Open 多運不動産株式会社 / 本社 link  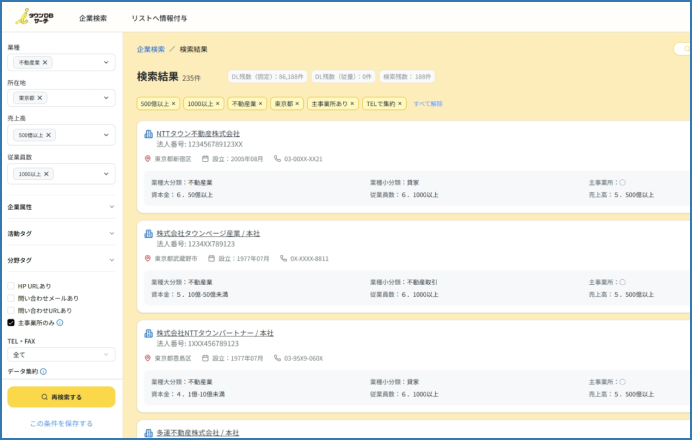[198, 432]
